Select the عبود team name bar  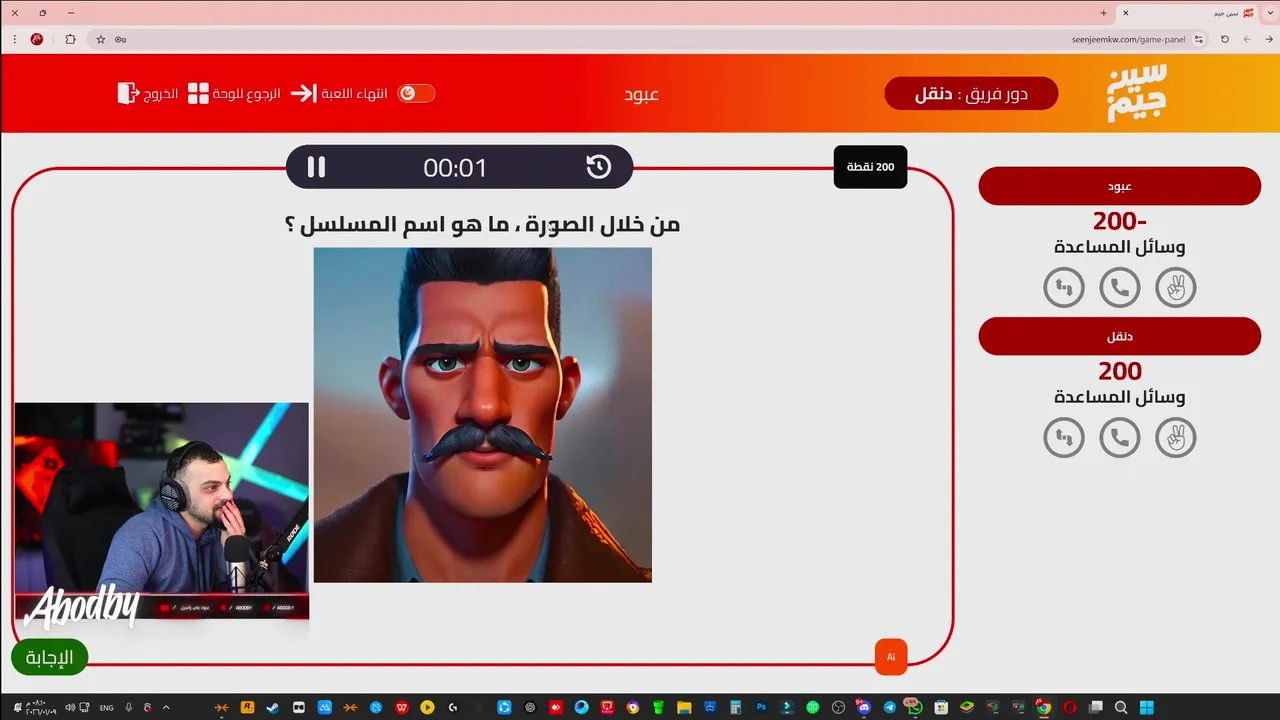(1120, 186)
